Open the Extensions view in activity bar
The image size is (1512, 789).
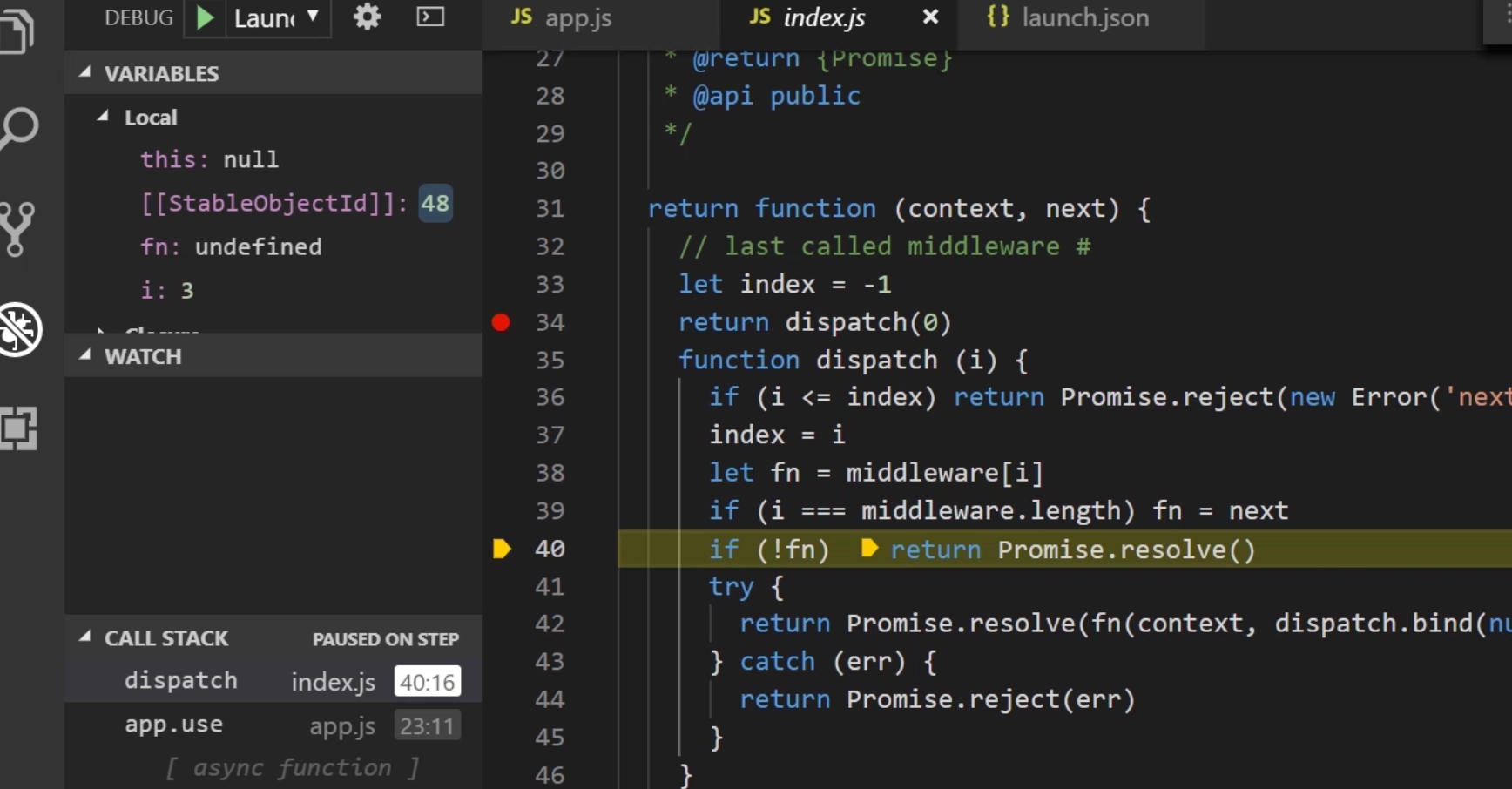tap(18, 428)
